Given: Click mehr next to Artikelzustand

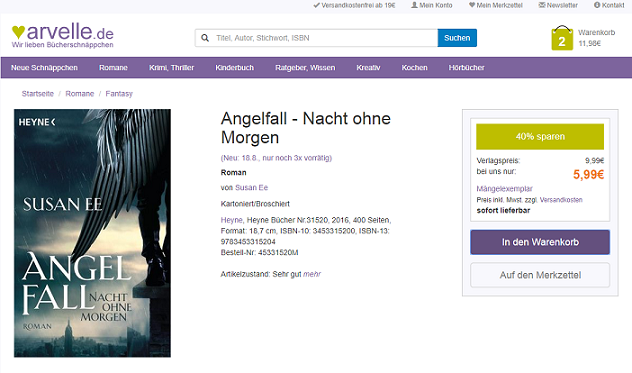Looking at the screenshot, I should tap(312, 274).
